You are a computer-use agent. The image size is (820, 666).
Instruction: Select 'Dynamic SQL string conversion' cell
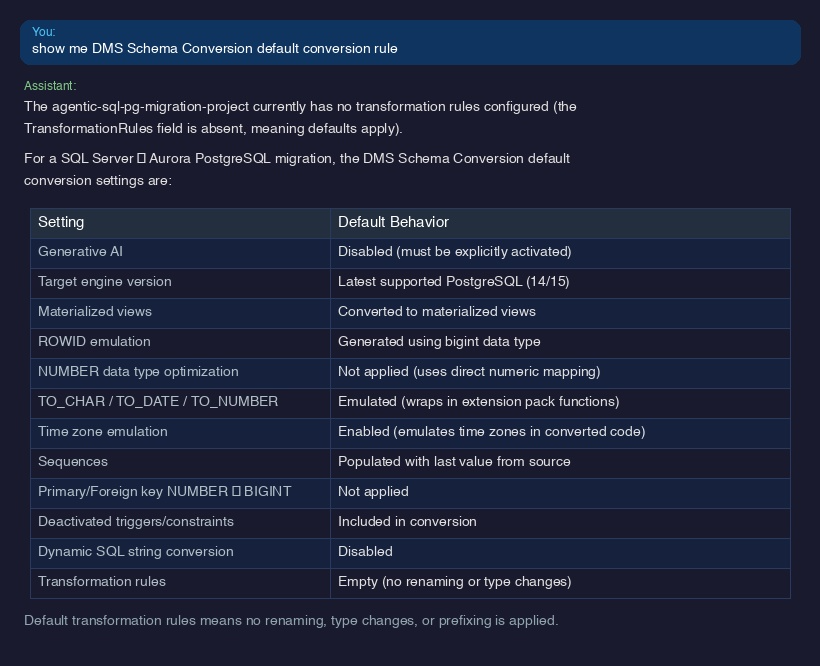pyautogui.click(x=180, y=553)
